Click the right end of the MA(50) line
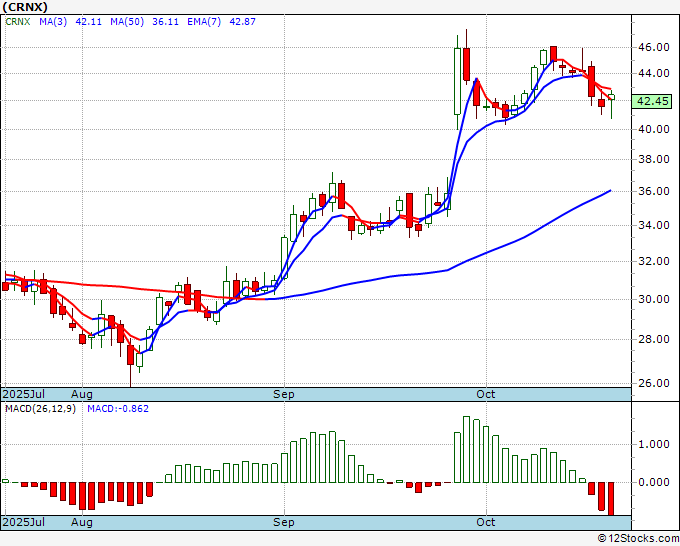Screen dimensions: 680x546 [610, 190]
